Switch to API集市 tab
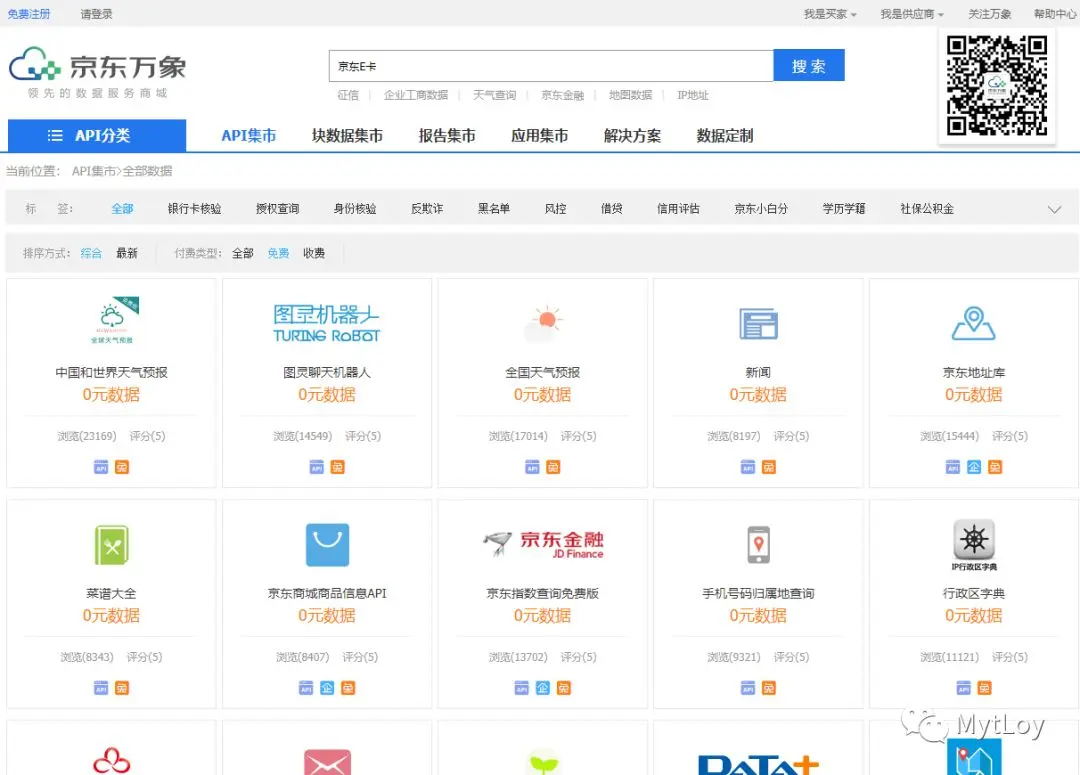The height and width of the screenshot is (775, 1080). [x=249, y=136]
